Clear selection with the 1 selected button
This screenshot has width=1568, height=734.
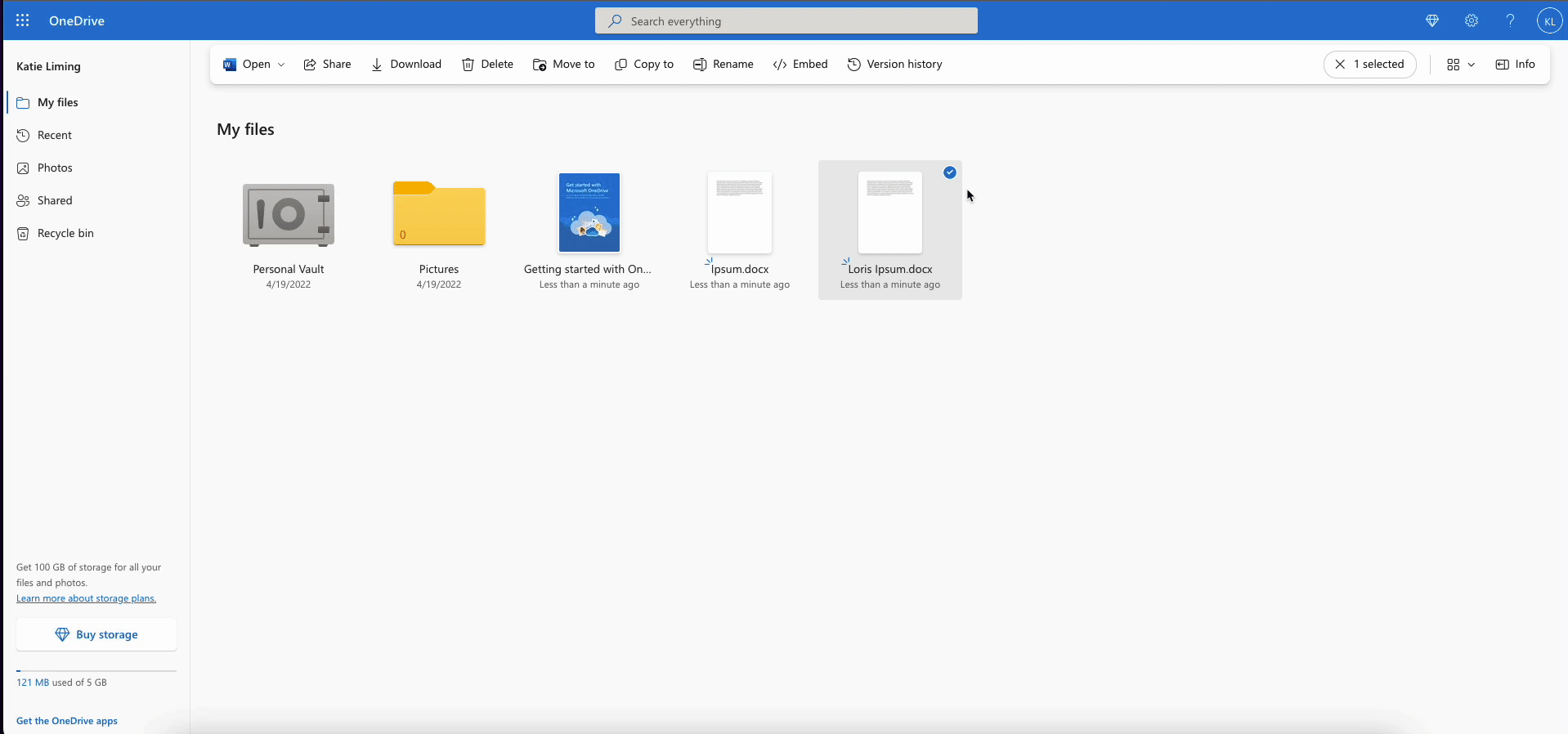point(1369,65)
